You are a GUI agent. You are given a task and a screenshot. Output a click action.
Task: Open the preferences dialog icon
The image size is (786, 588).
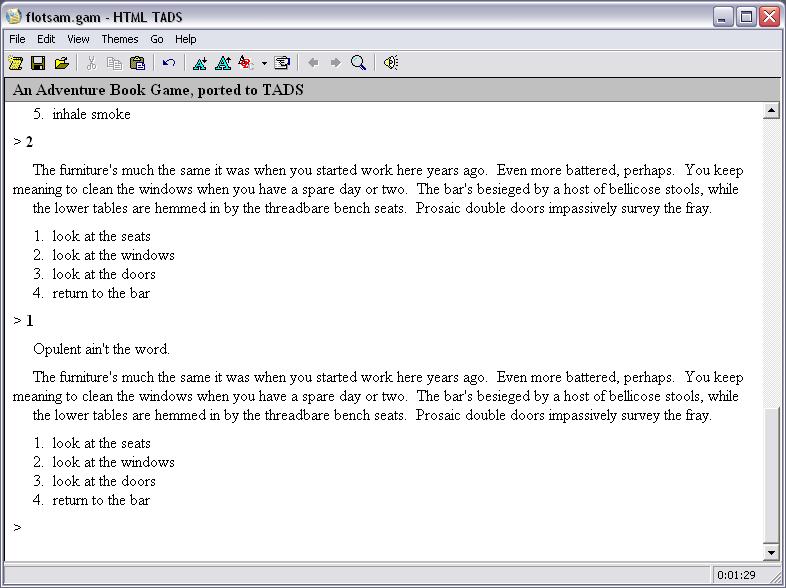pos(282,63)
